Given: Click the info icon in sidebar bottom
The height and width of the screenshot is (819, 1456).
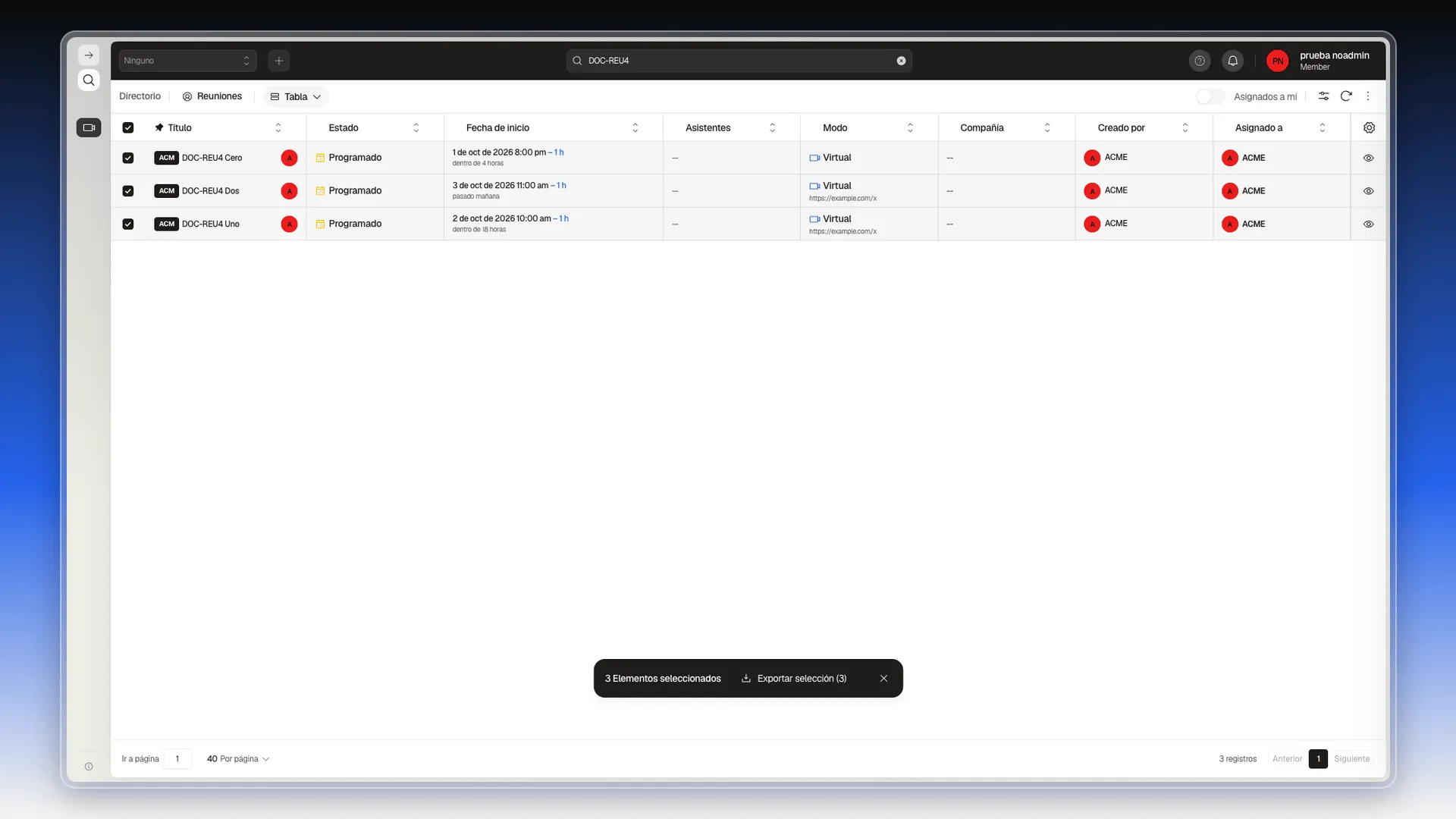Looking at the screenshot, I should (89, 767).
